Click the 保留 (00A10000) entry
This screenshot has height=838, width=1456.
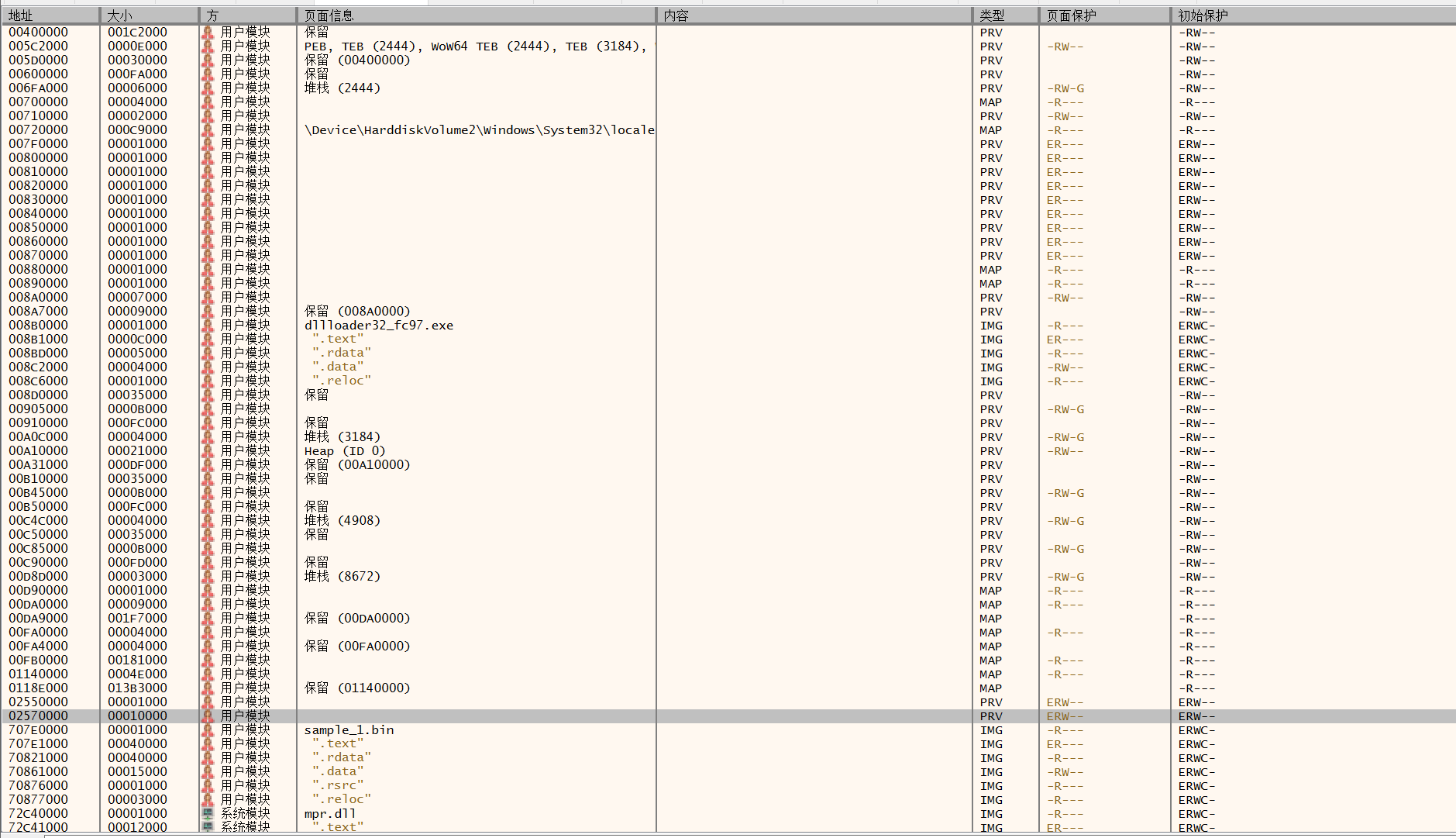(x=357, y=465)
